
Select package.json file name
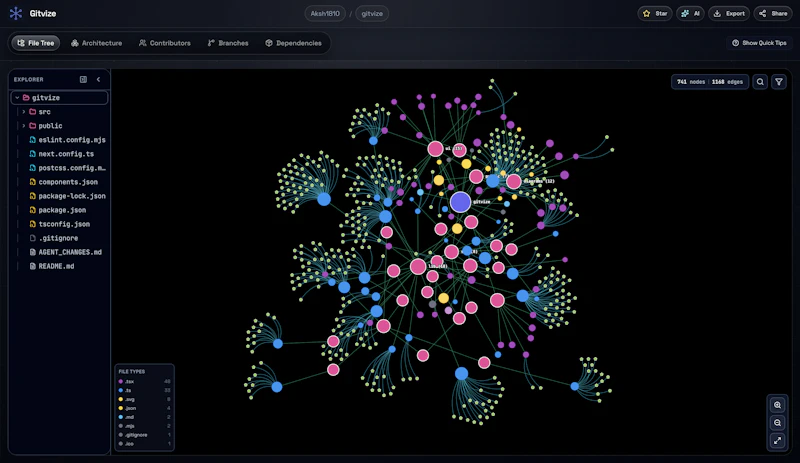pyautogui.click(x=62, y=210)
